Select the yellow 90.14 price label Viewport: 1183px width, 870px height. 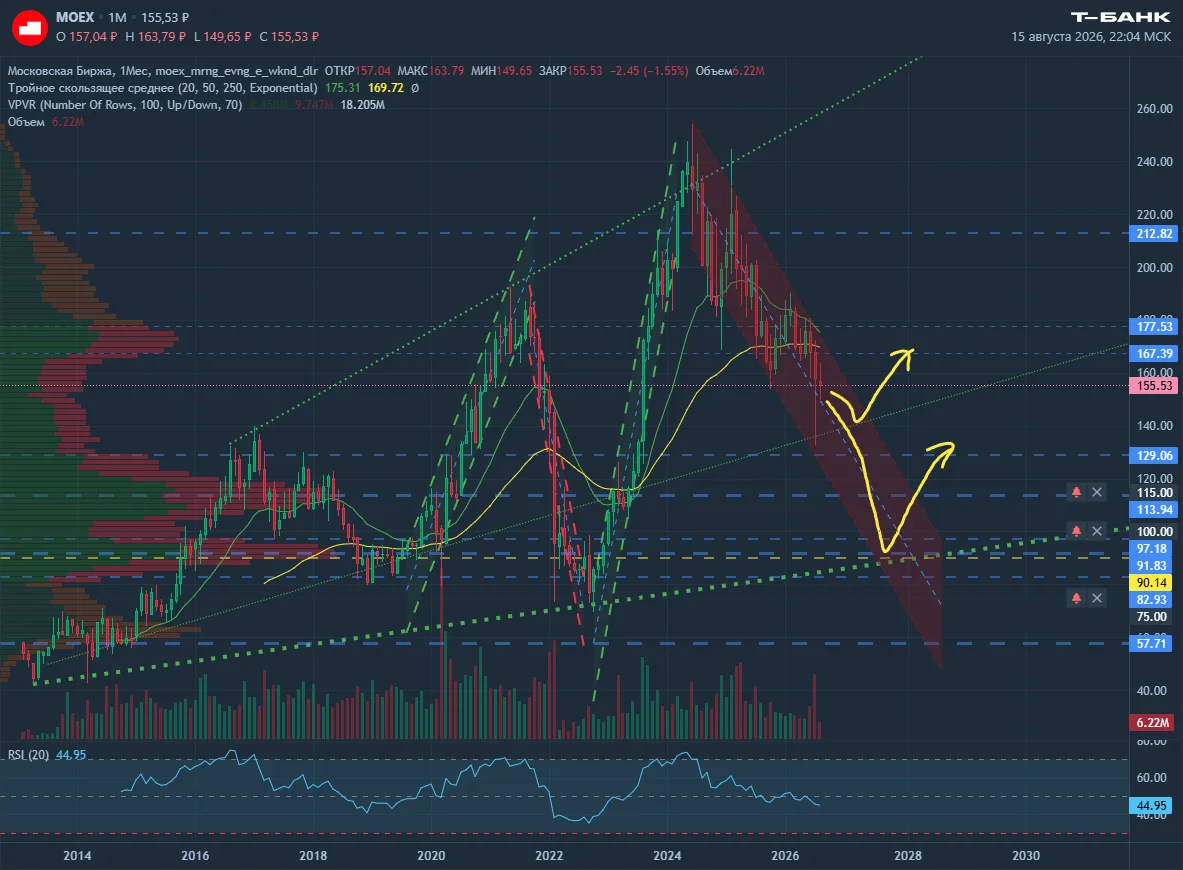click(1151, 583)
